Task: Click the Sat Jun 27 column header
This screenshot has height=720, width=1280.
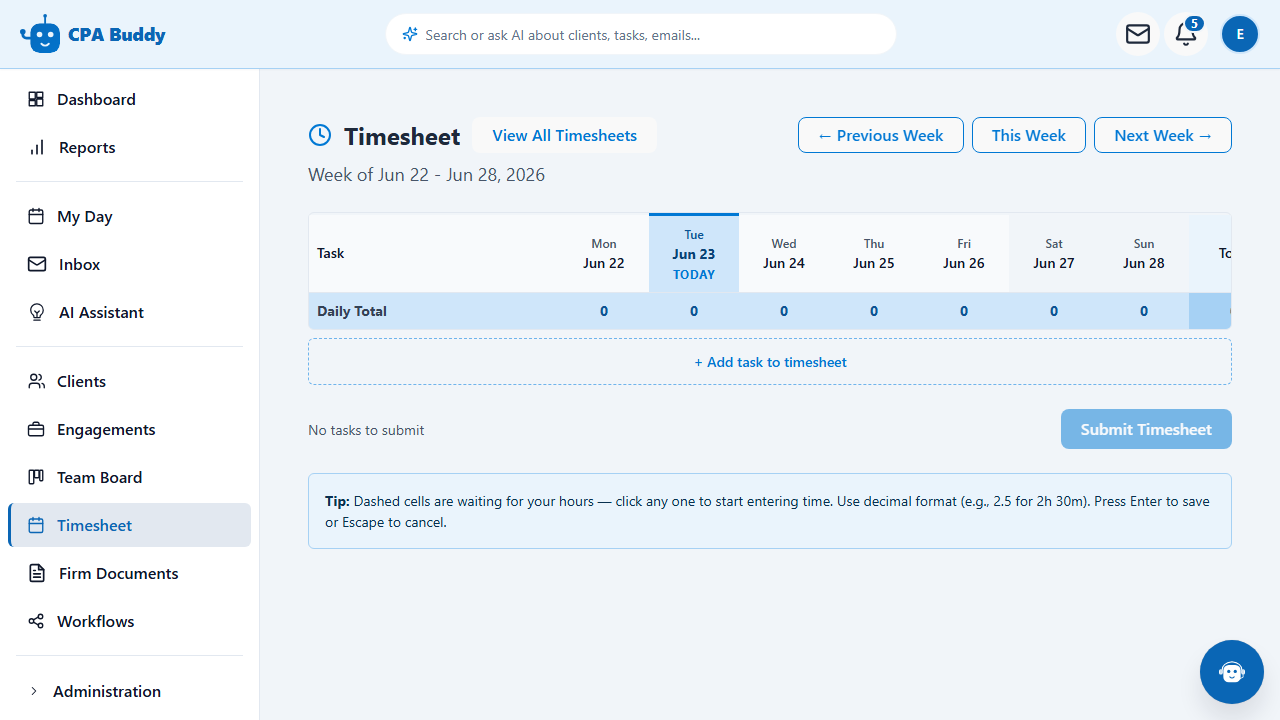Action: (1054, 254)
